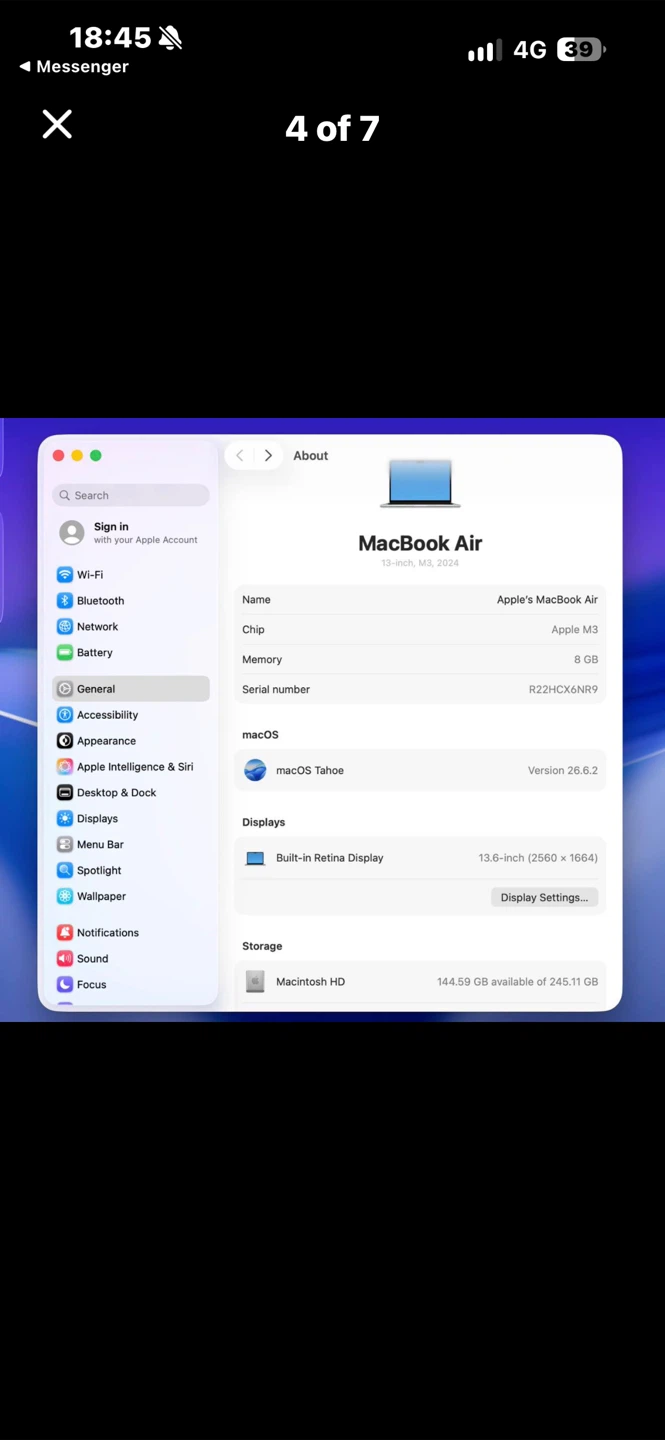Open Focus settings

(131, 985)
